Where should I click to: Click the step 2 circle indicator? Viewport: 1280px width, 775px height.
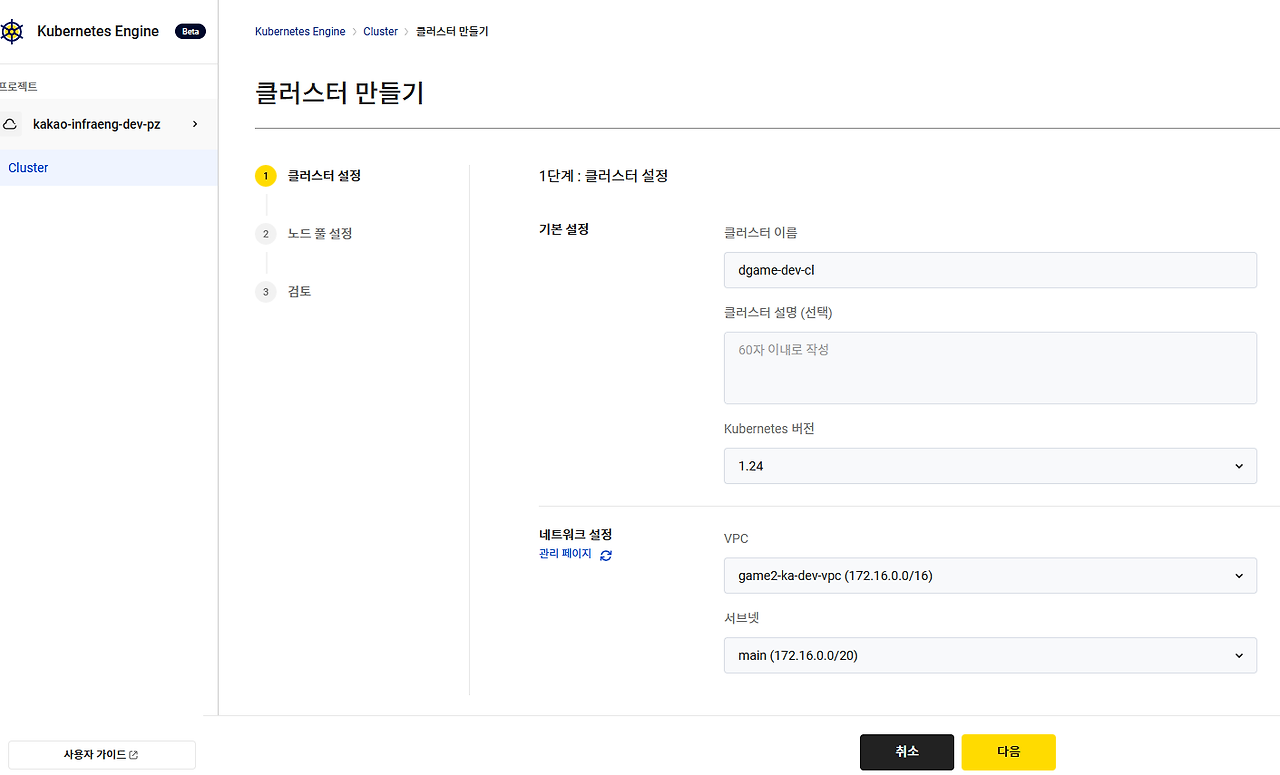coord(265,234)
